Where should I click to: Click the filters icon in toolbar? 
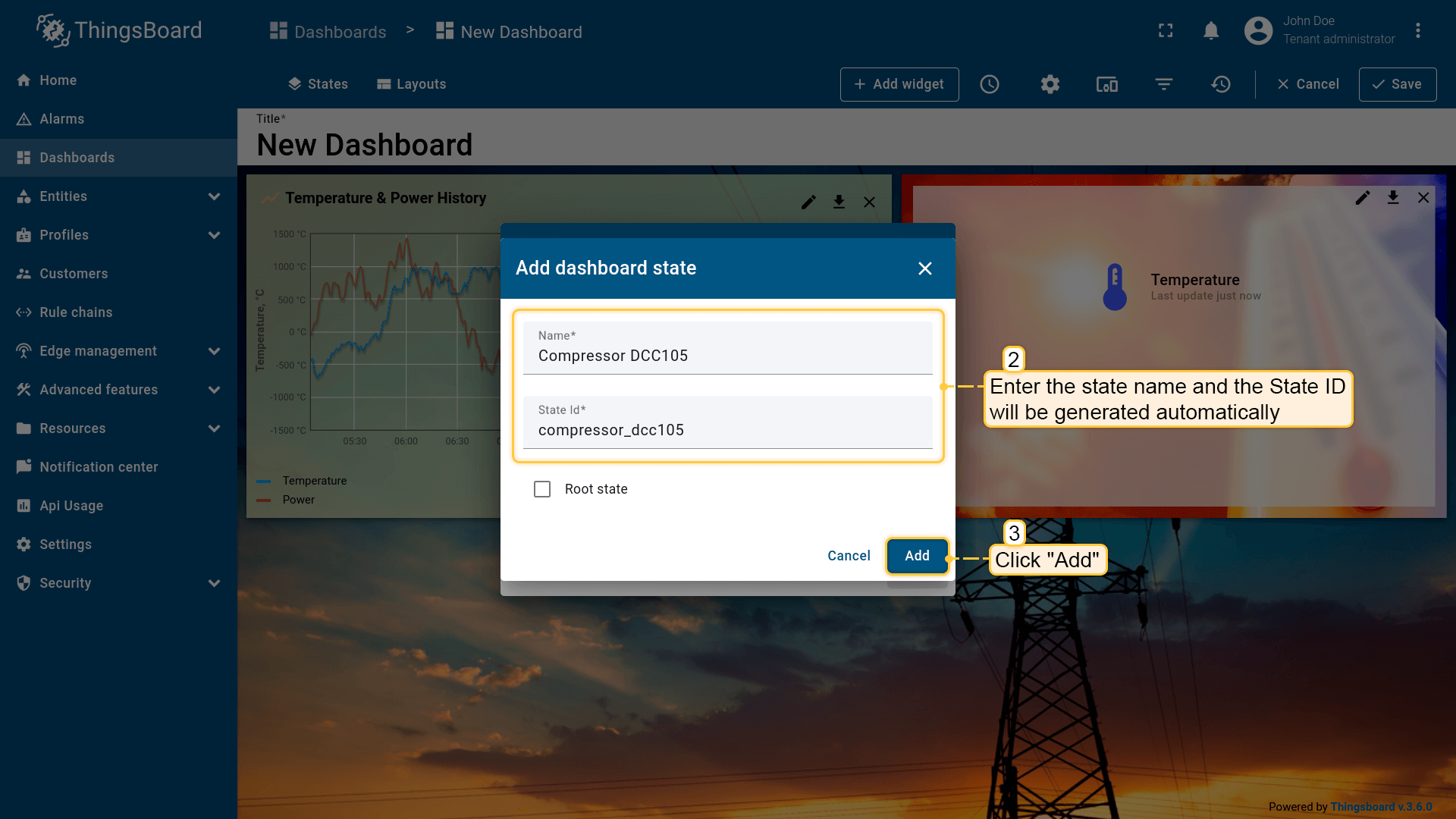[1164, 84]
